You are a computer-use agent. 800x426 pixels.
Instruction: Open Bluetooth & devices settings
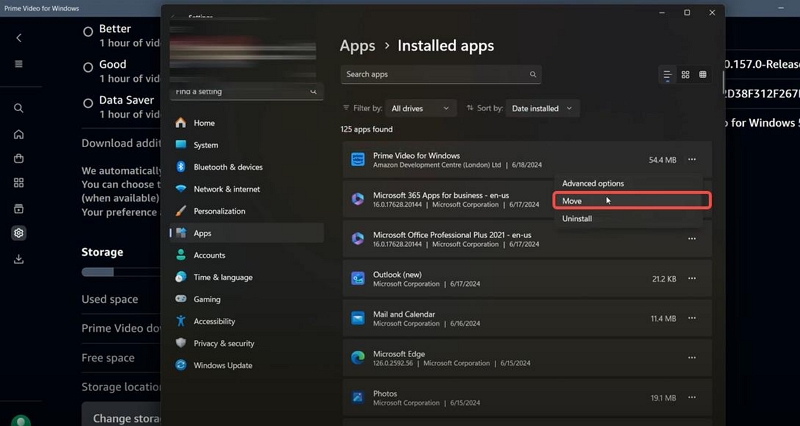point(246,167)
